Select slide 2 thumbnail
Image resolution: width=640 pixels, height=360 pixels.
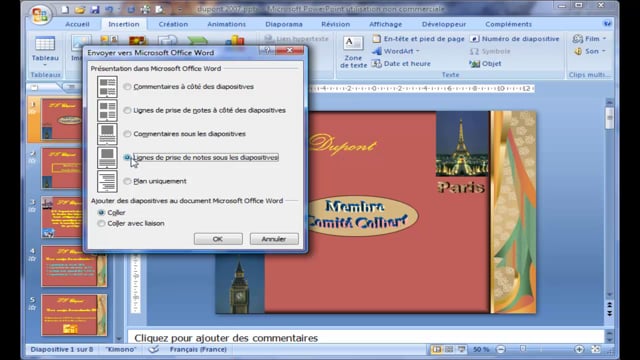pos(61,168)
